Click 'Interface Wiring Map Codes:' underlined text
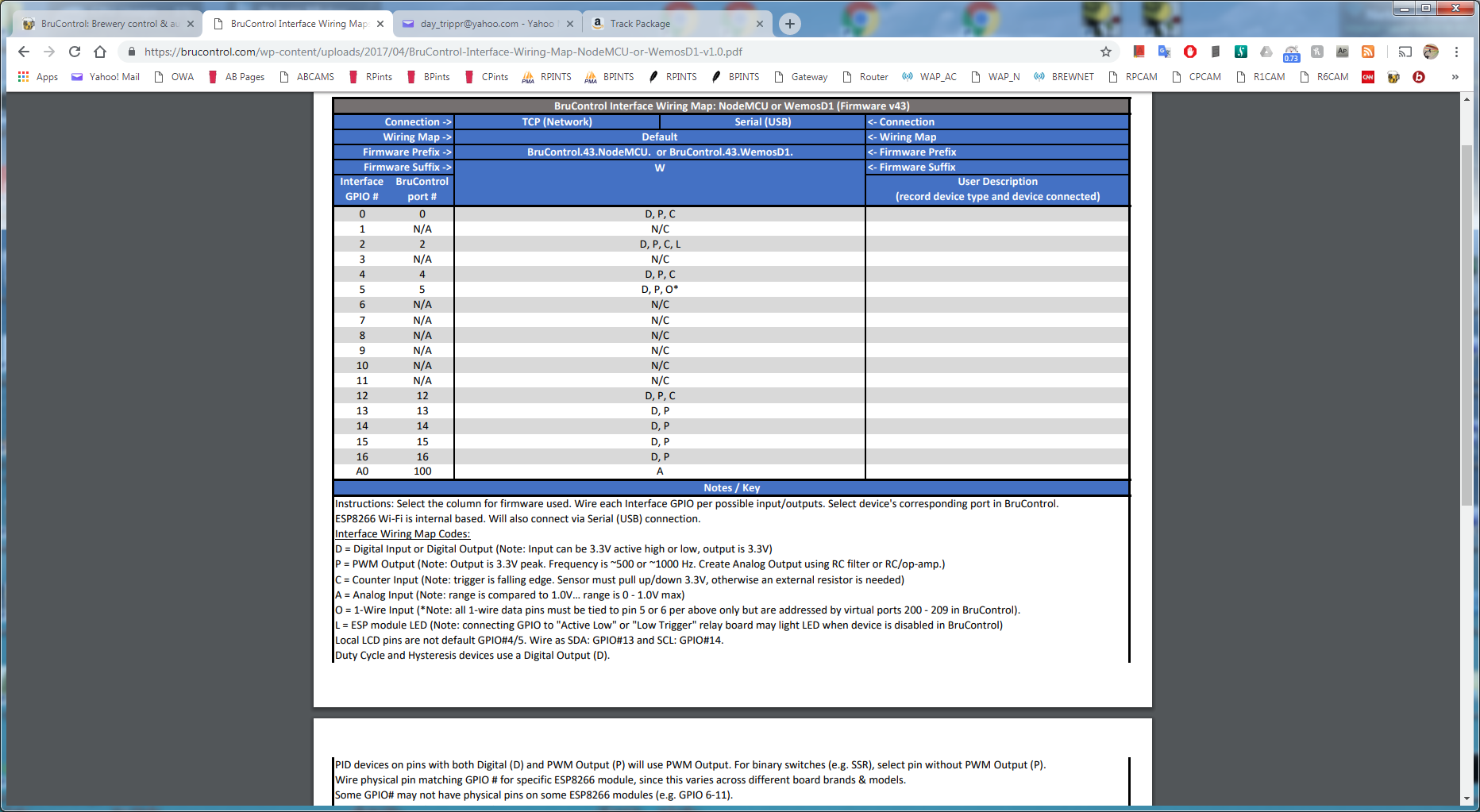1480x812 pixels. point(403,533)
